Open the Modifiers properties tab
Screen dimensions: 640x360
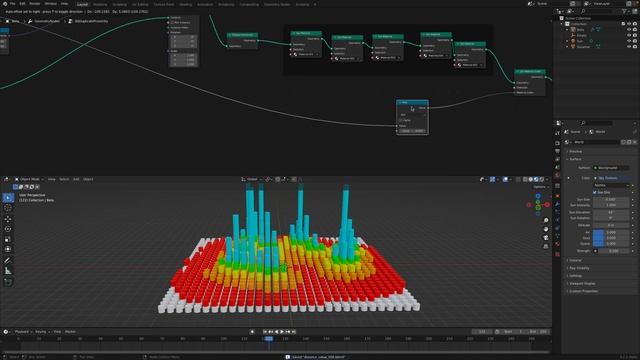558,204
